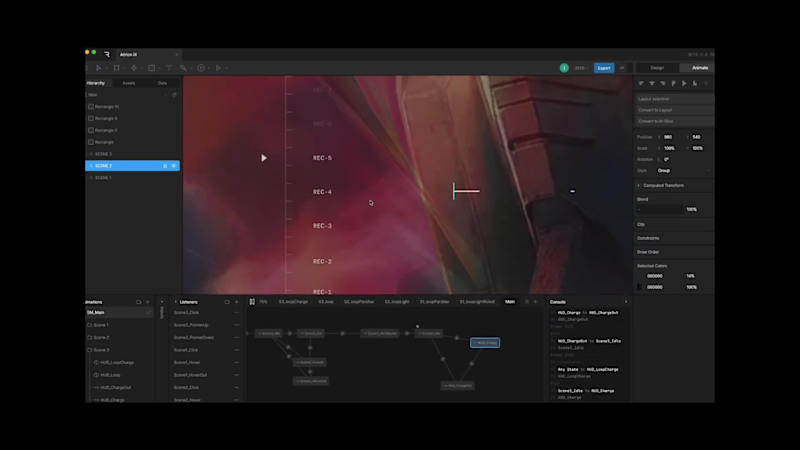800x450 pixels.
Task: Collapse the Console panel arrow
Action: [626, 302]
